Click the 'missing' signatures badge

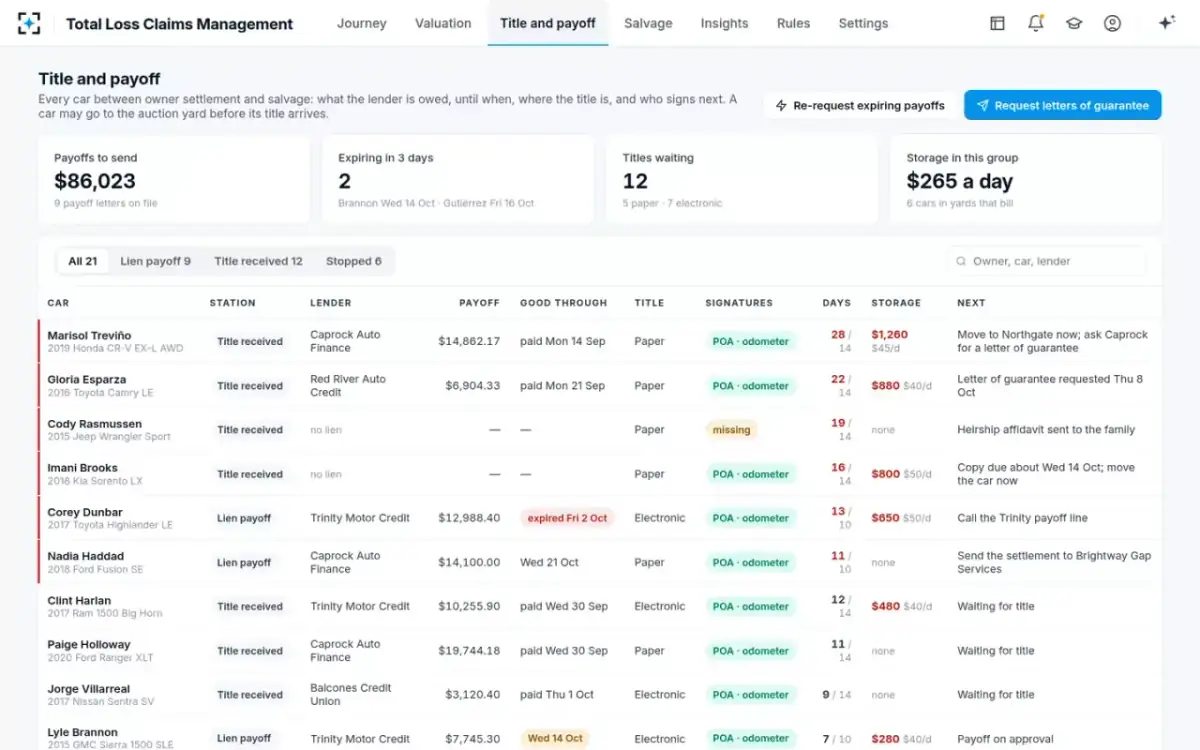[x=731, y=430]
